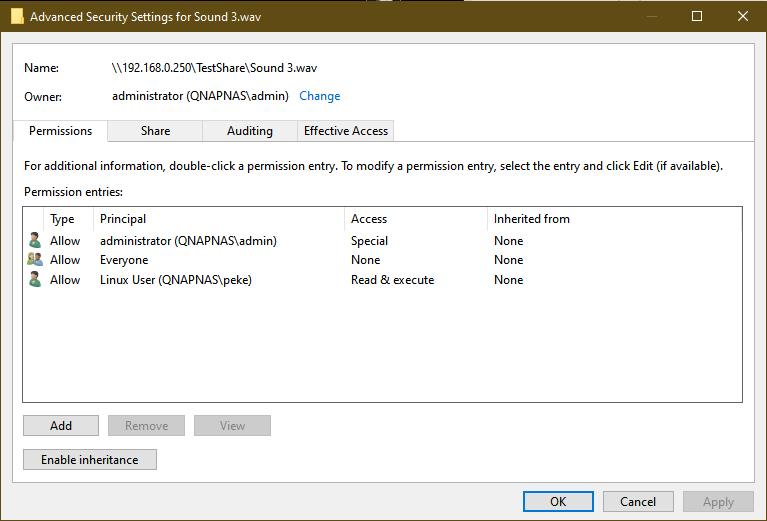Screen dimensions: 767x521
Task: Open the Auditing tab
Action: pyautogui.click(x=249, y=131)
